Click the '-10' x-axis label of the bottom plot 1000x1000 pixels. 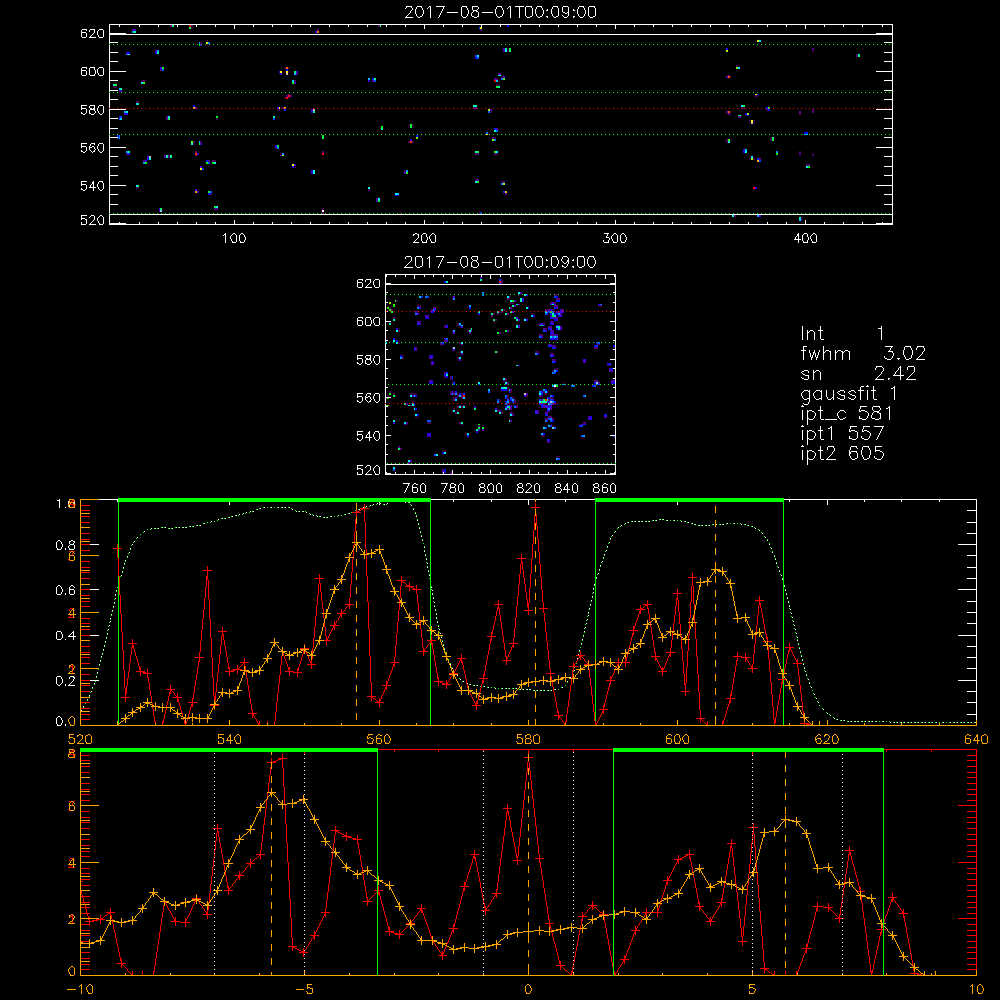tap(80, 990)
